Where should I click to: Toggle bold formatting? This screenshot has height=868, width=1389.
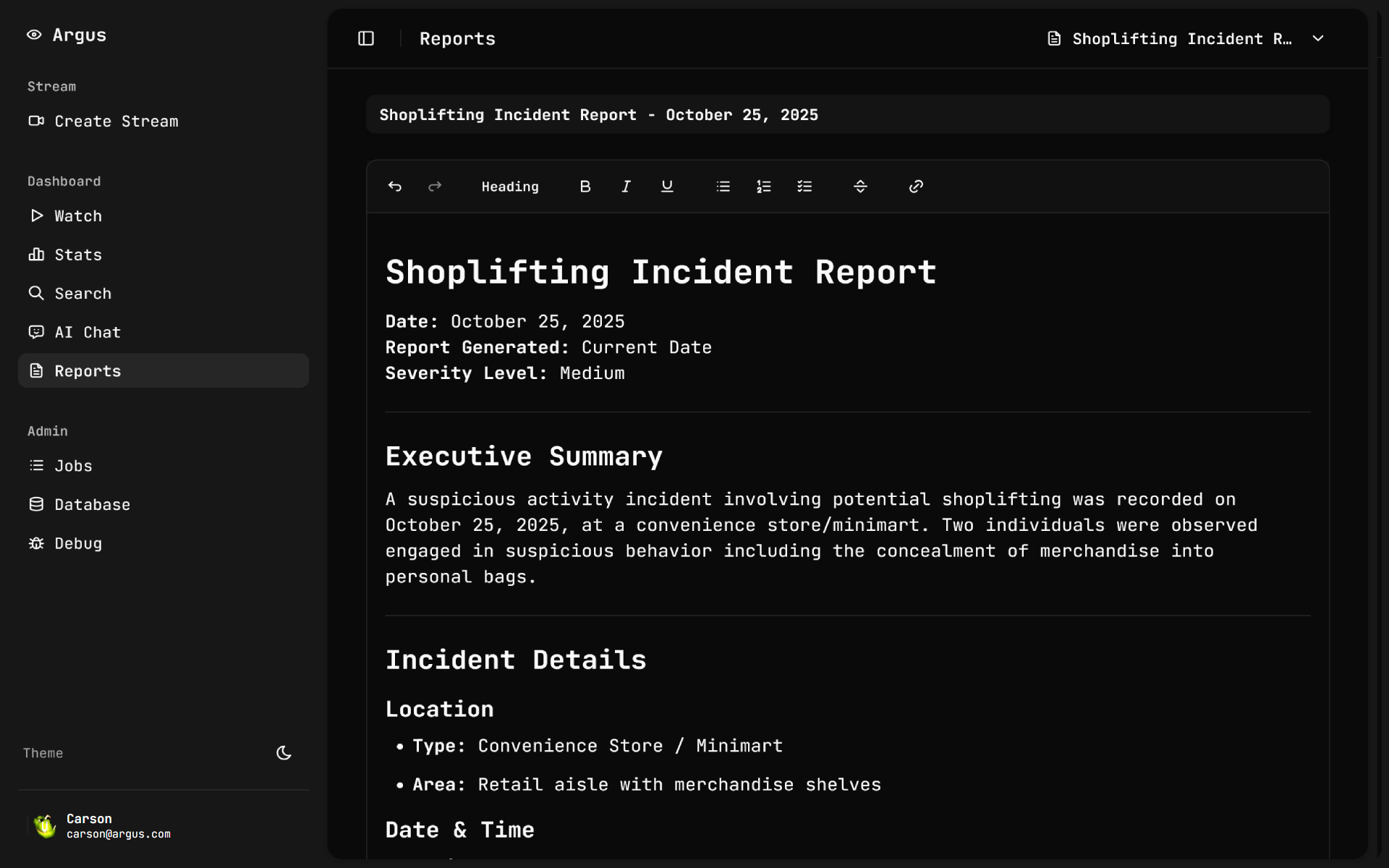coord(585,187)
